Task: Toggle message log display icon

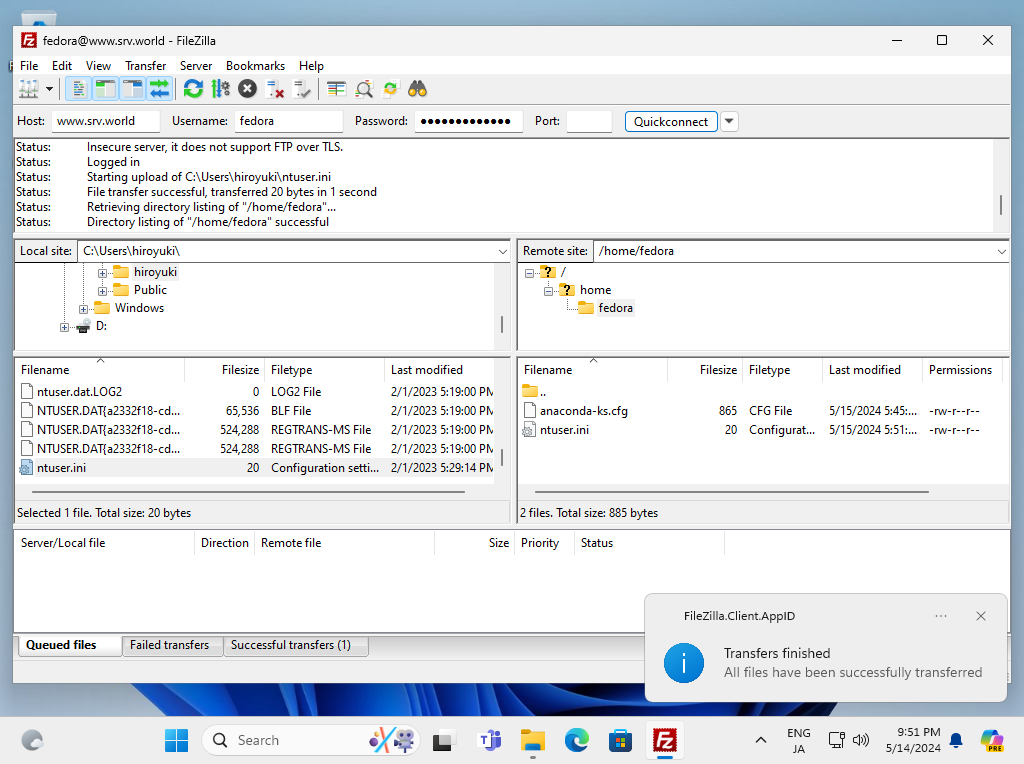Action: pyautogui.click(x=78, y=89)
